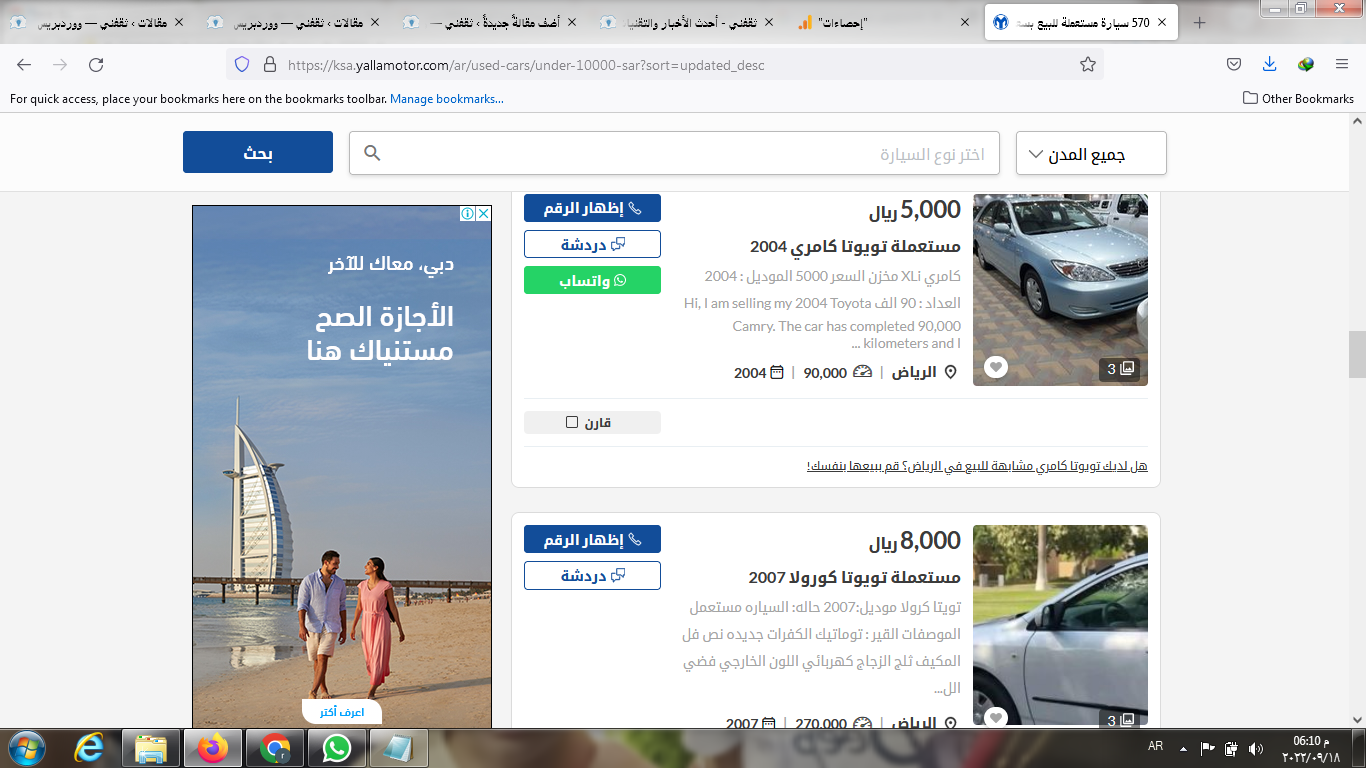This screenshot has width=1366, height=768.
Task: Click اعرف أكثر on the Dubai ad
Action: click(x=342, y=712)
